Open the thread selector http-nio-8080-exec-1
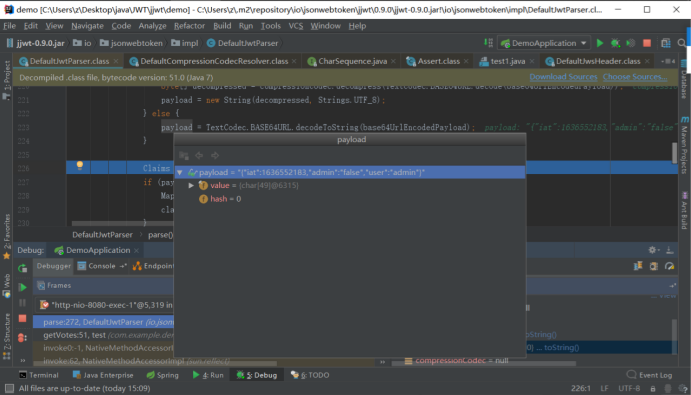The width and height of the screenshot is (691, 395). click(x=104, y=305)
